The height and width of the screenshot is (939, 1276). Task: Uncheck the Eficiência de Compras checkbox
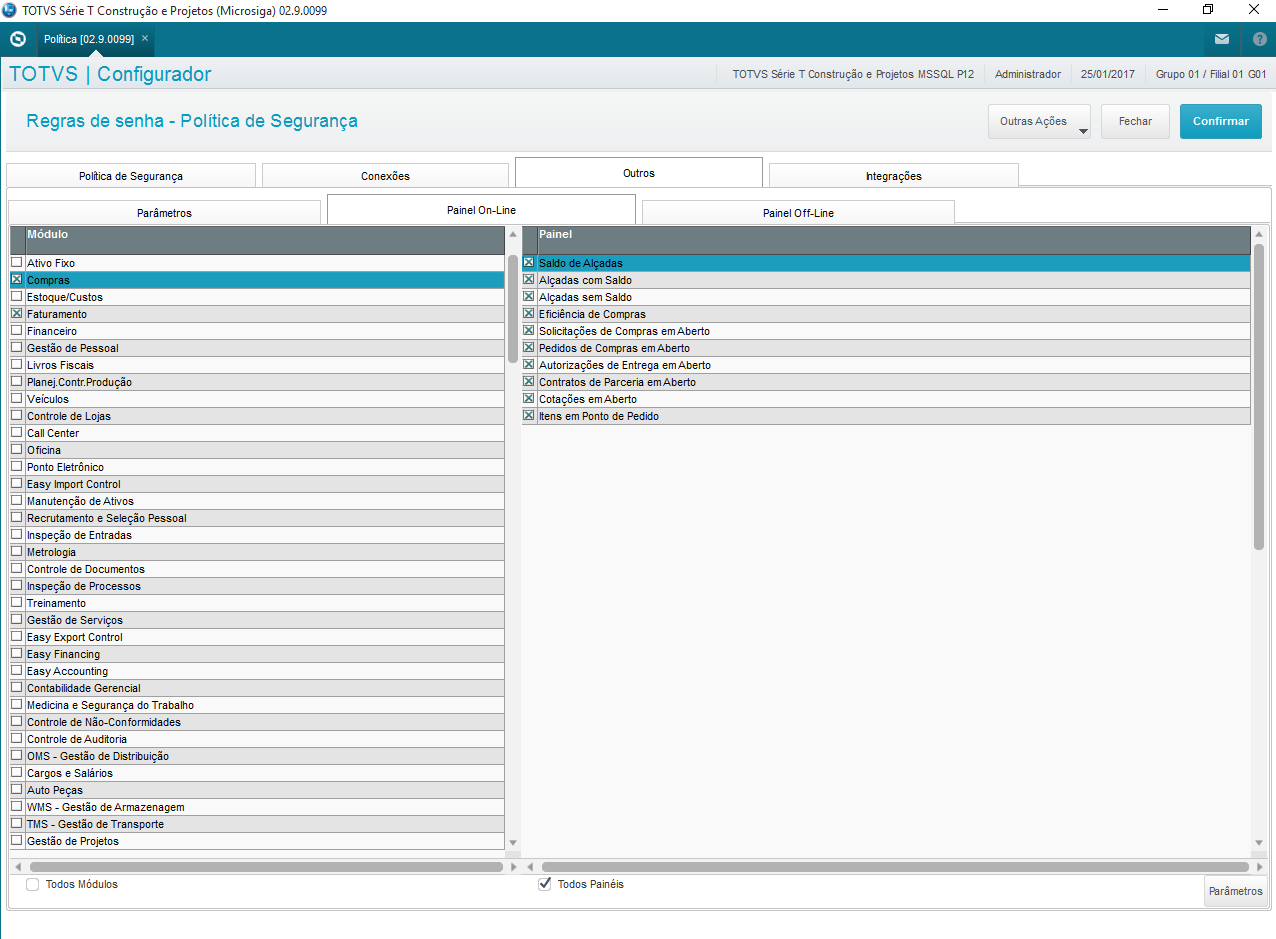pyautogui.click(x=529, y=313)
